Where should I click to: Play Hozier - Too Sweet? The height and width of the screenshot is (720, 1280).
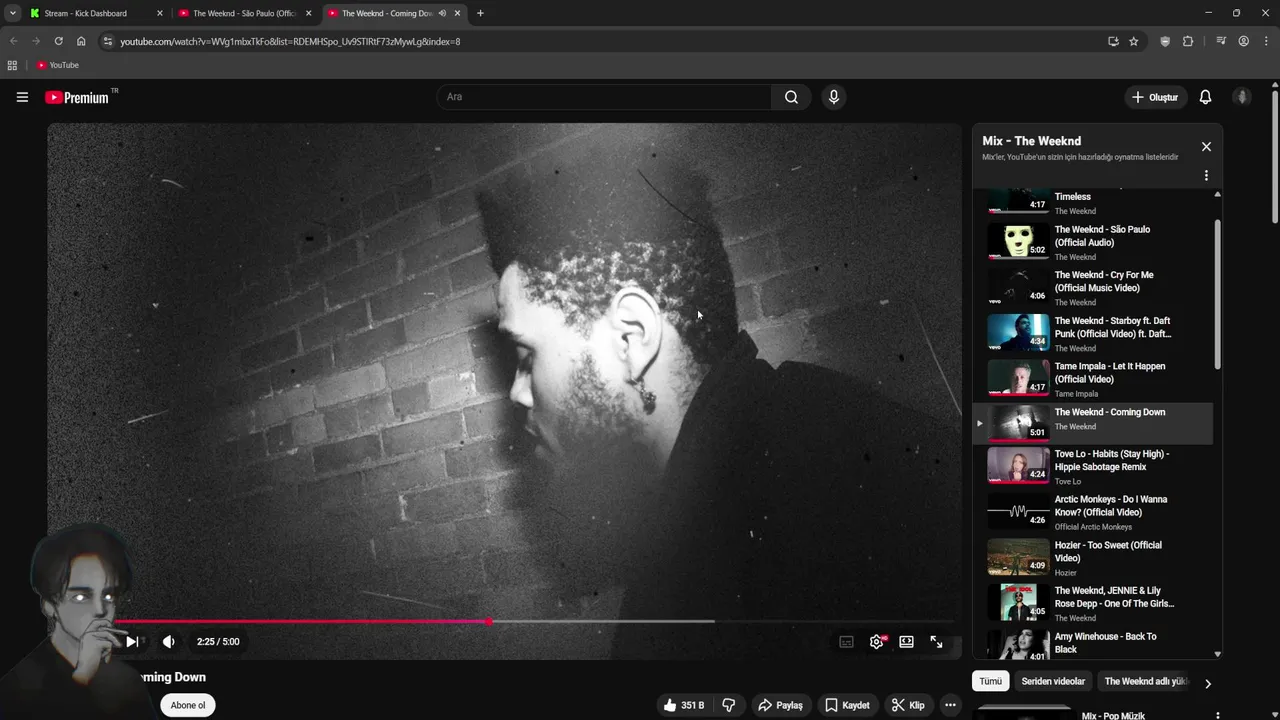1092,558
